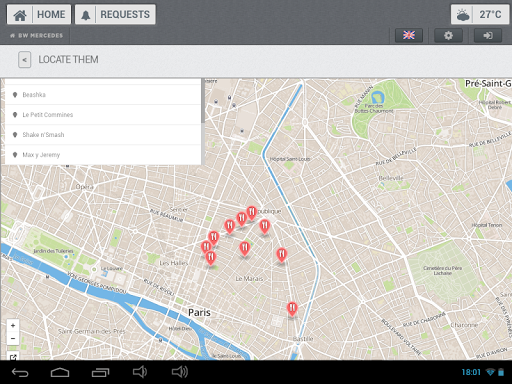The height and width of the screenshot is (384, 512).
Task: Zoom in the map with plus button
Action: pyautogui.click(x=13, y=326)
